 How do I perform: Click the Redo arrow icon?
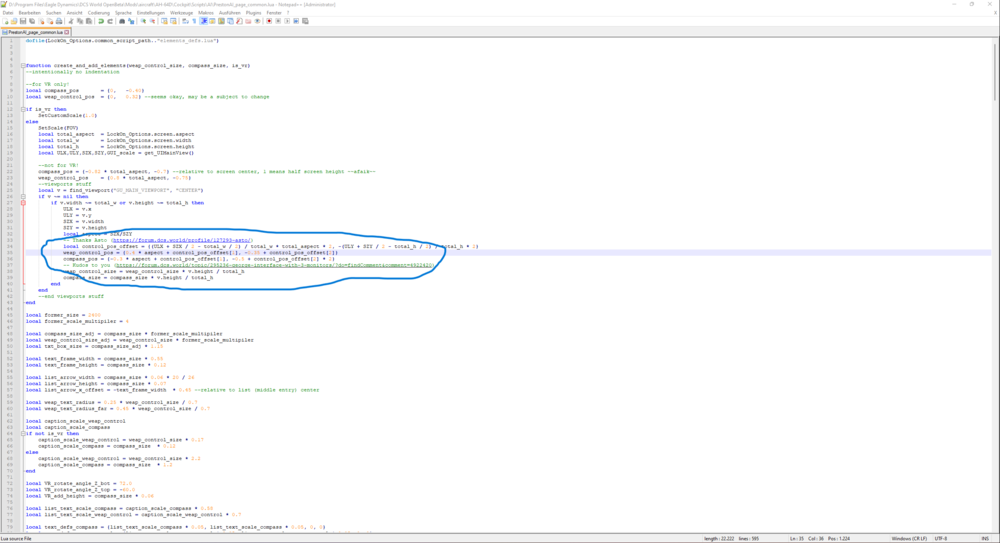tap(110, 21)
